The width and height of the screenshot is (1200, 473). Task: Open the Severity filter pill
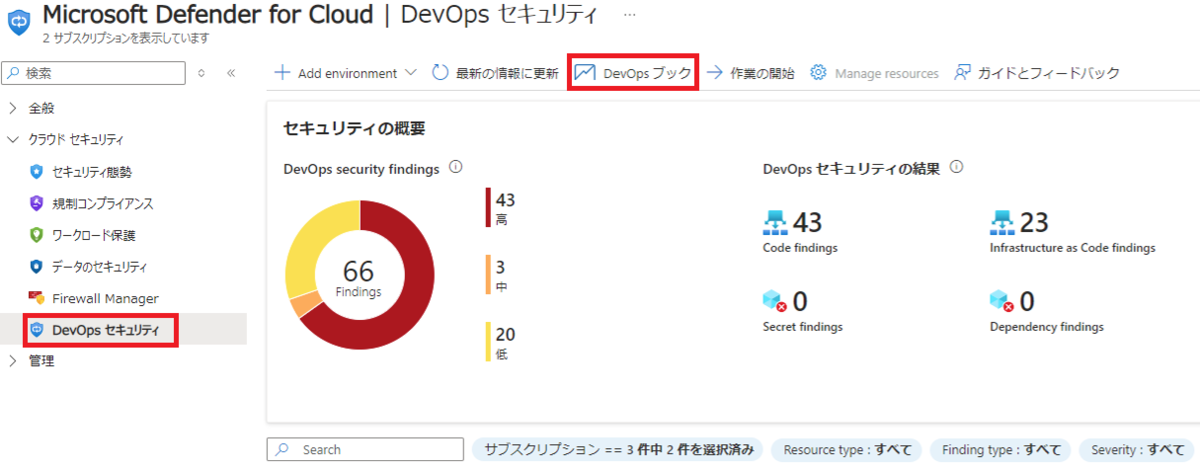coord(1138,450)
